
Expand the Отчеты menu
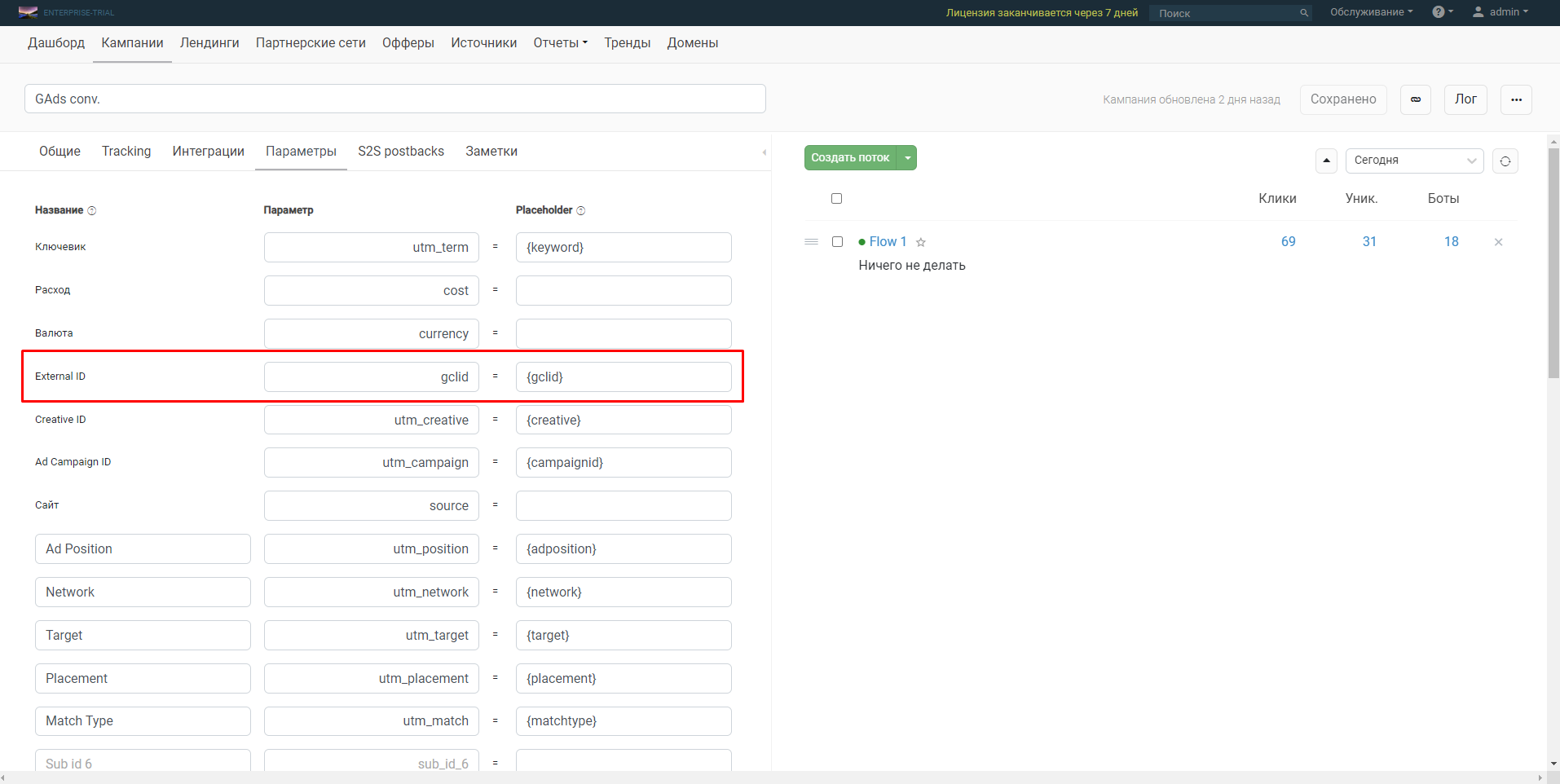(560, 43)
